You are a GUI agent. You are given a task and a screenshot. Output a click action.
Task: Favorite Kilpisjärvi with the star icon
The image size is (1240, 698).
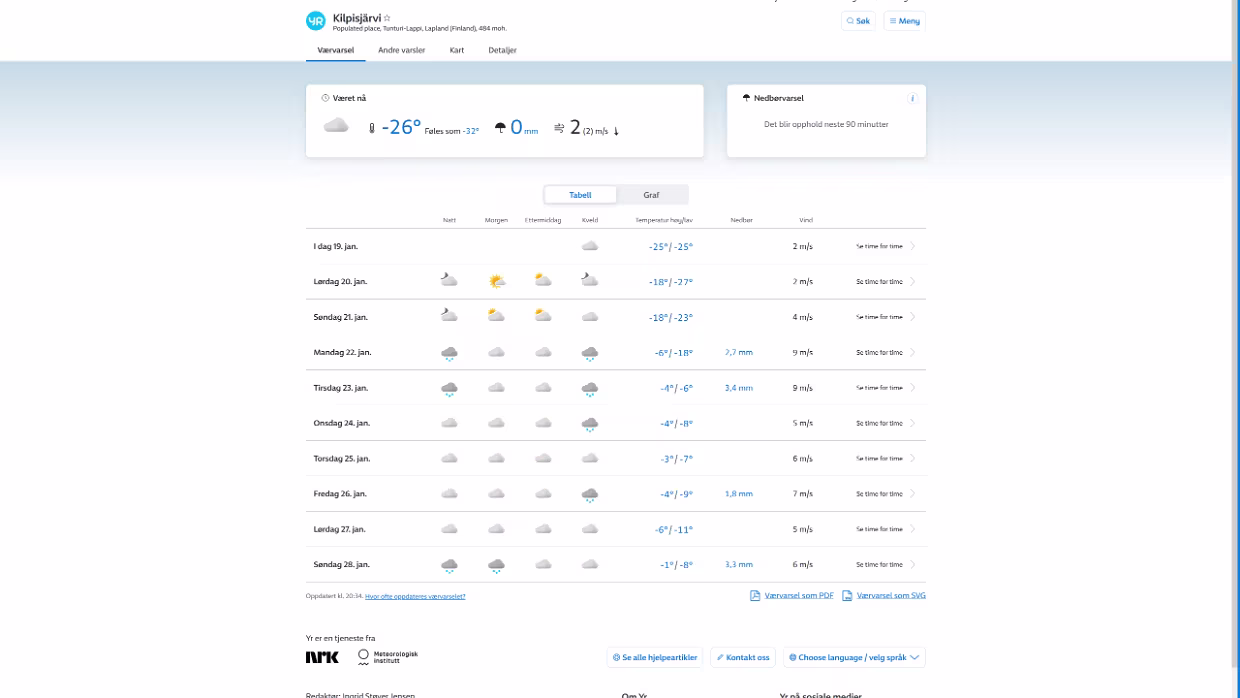pyautogui.click(x=388, y=18)
